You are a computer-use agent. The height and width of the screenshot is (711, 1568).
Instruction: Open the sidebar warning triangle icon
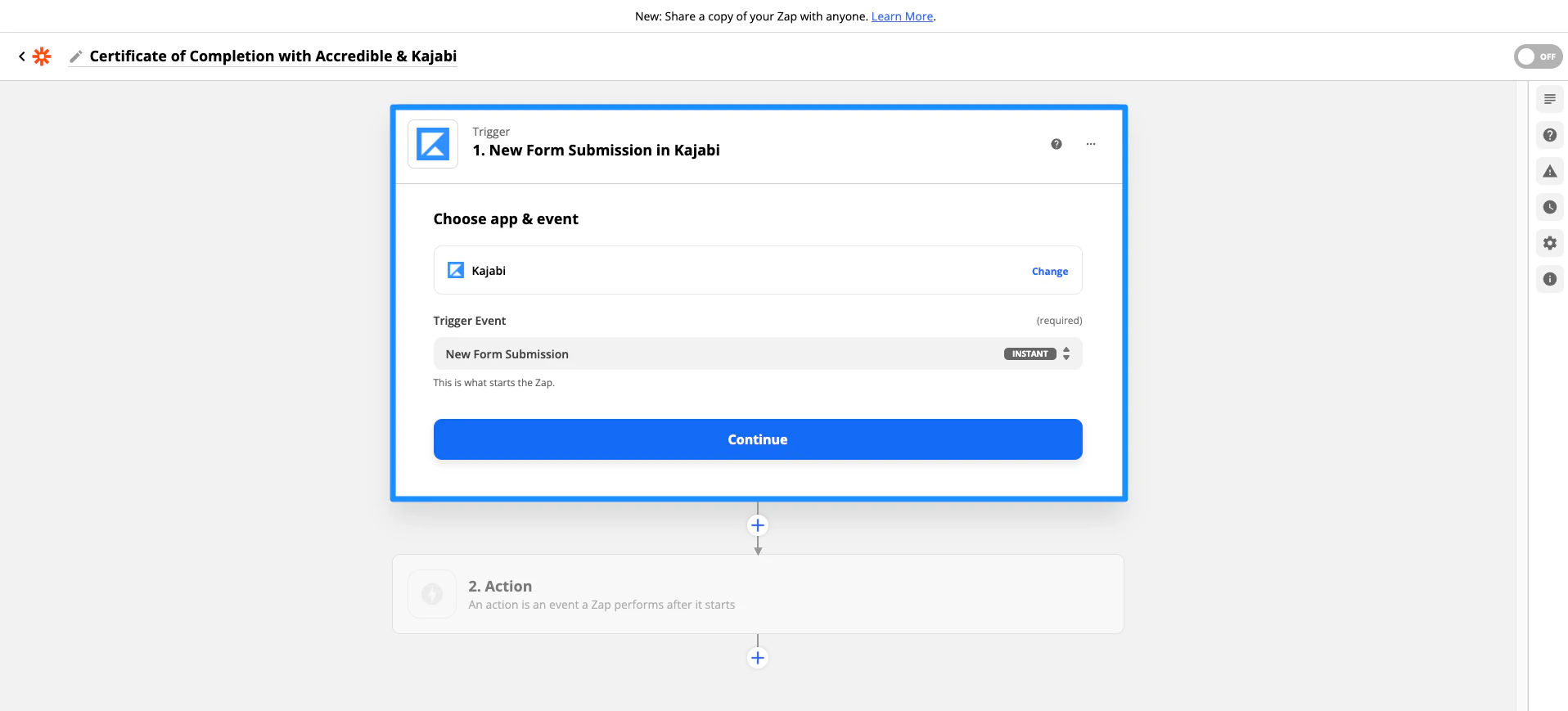(x=1549, y=171)
